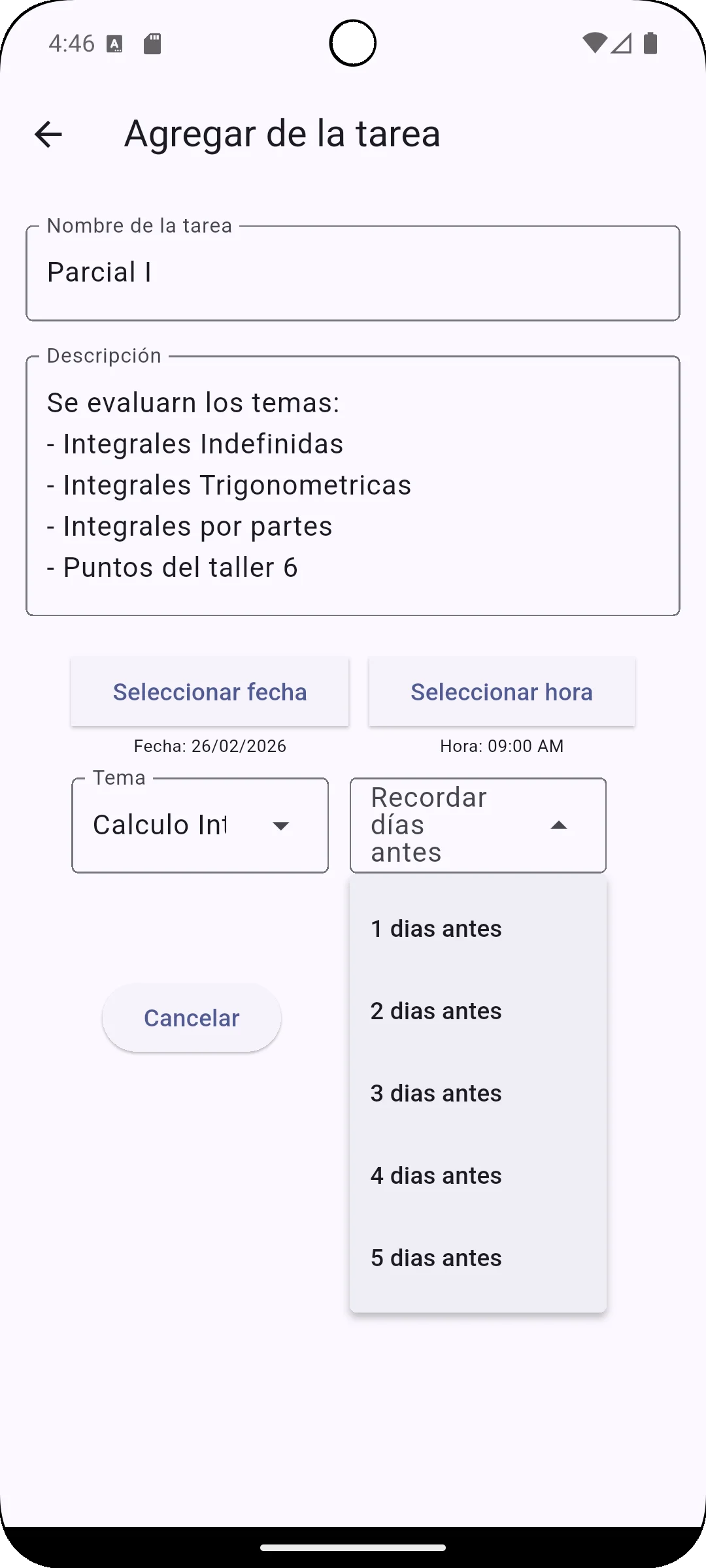Tap the back arrow icon
Viewport: 706px width, 1568px height.
click(48, 135)
